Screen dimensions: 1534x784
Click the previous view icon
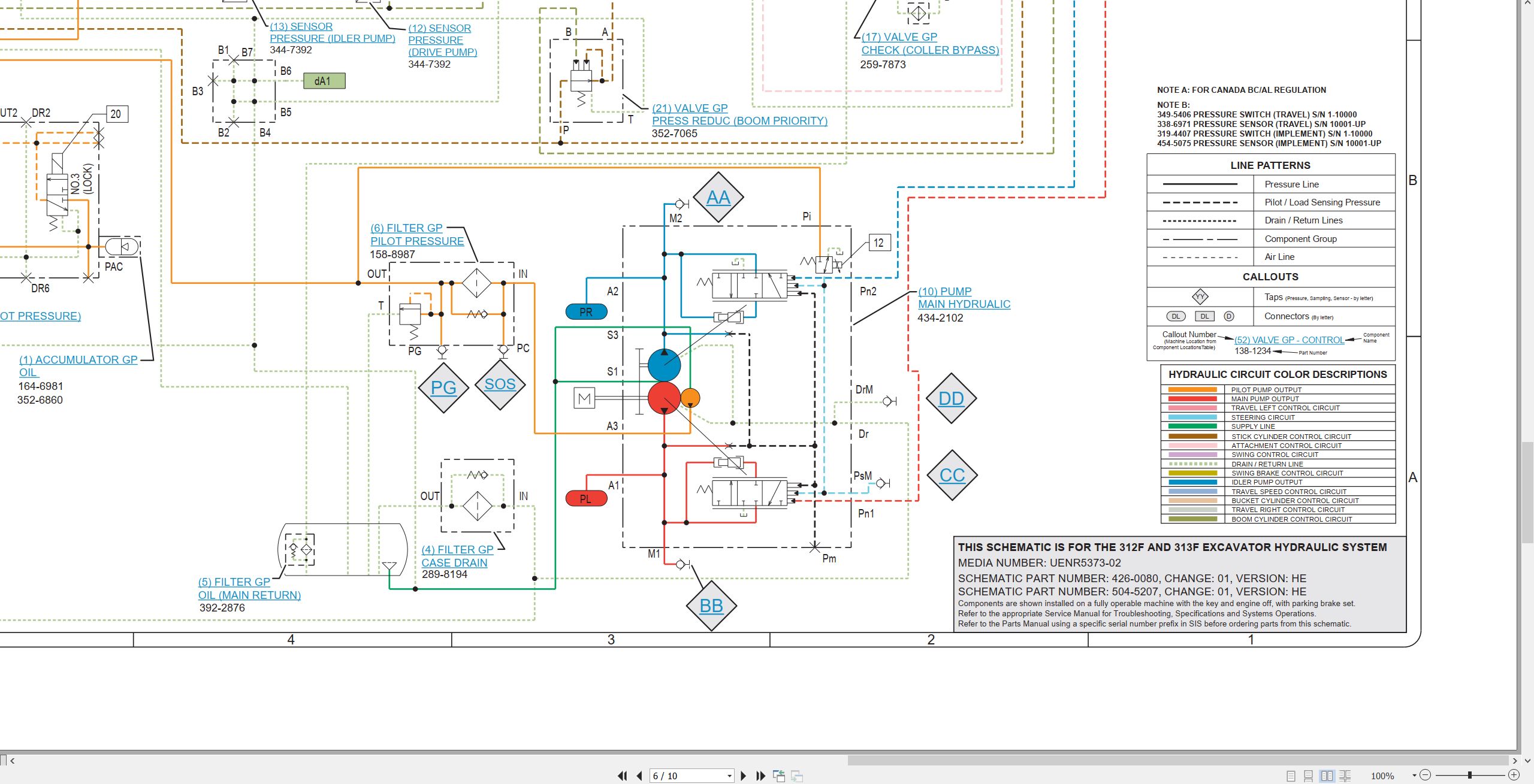[779, 776]
